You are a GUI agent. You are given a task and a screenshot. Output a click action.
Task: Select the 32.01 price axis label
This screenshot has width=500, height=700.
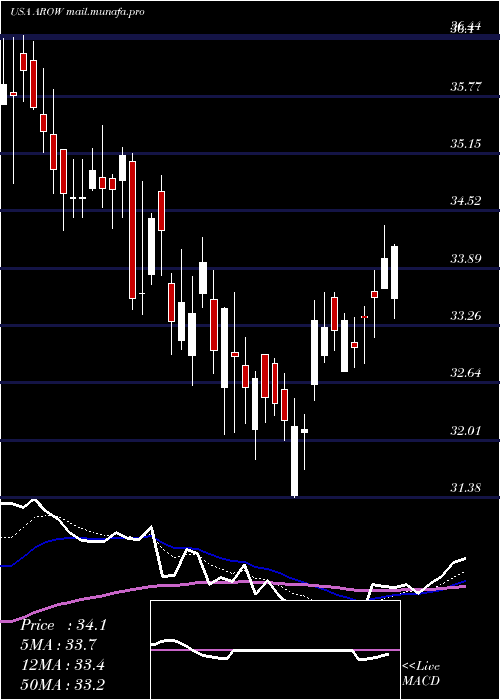[466, 431]
